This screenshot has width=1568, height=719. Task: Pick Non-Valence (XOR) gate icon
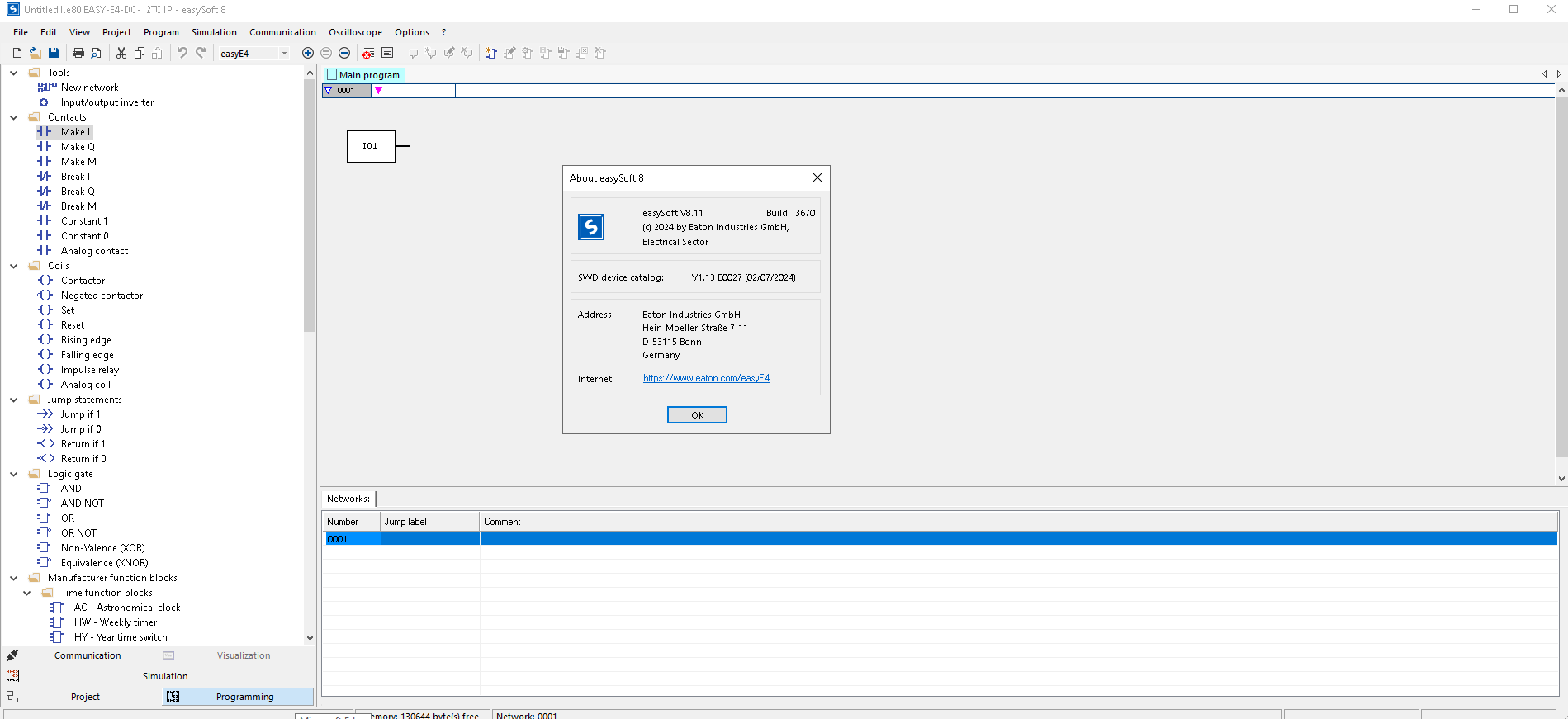[x=45, y=548]
